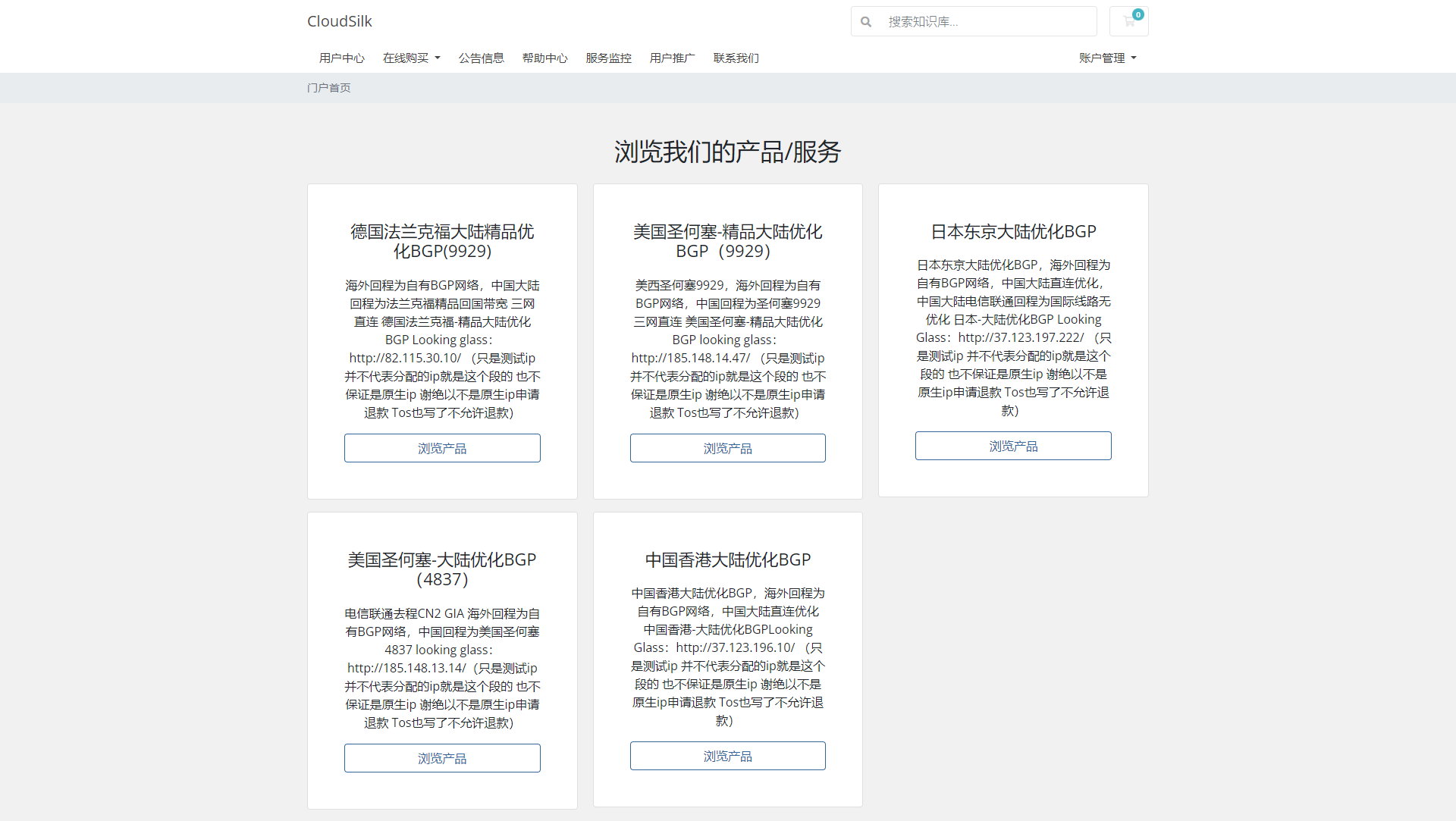
Task: Open 用户推广 menu item
Action: coord(673,58)
